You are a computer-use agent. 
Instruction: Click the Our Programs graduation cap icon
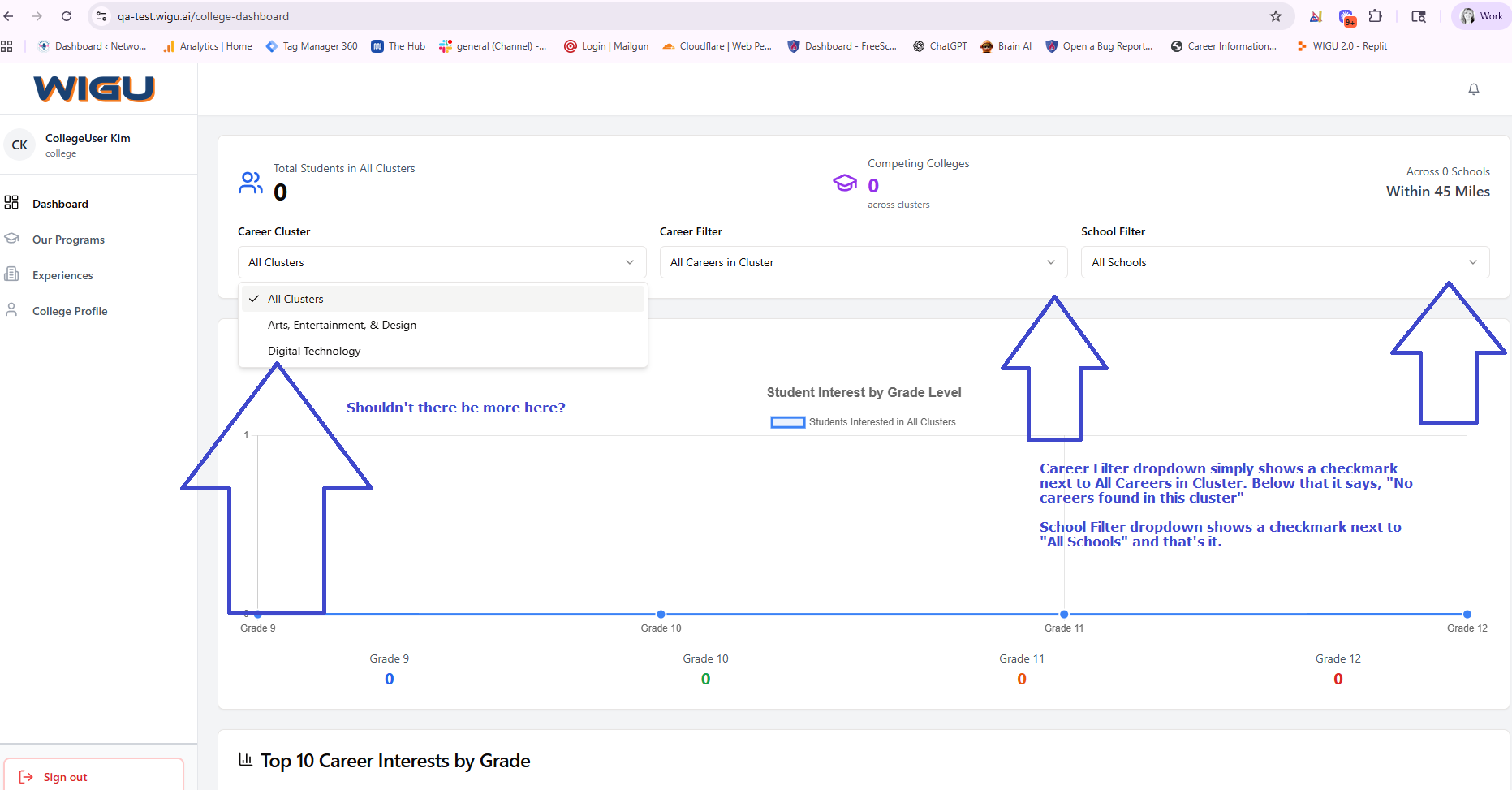[11, 239]
